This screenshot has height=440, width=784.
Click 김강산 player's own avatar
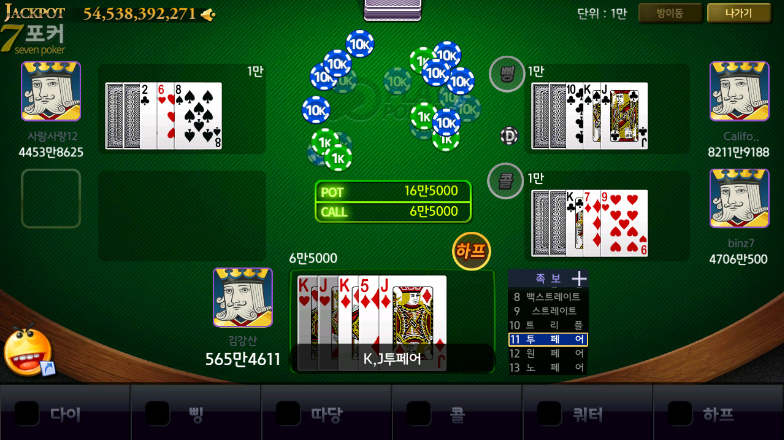coord(243,298)
